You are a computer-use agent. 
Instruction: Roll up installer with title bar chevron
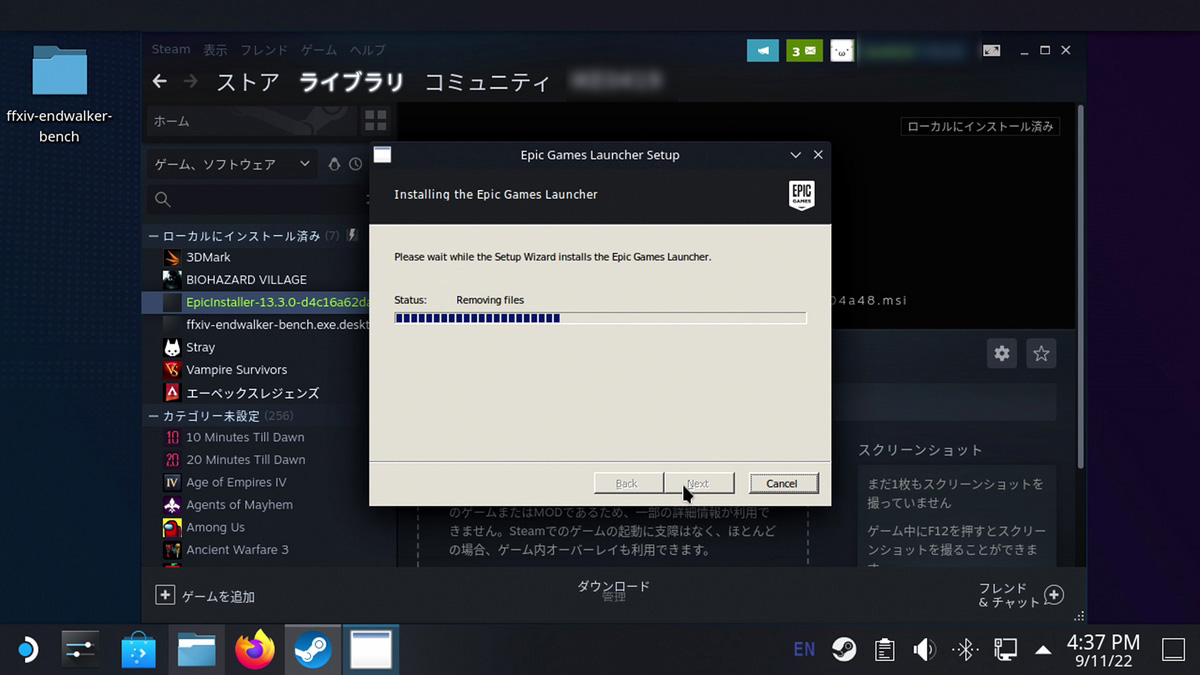tap(796, 155)
